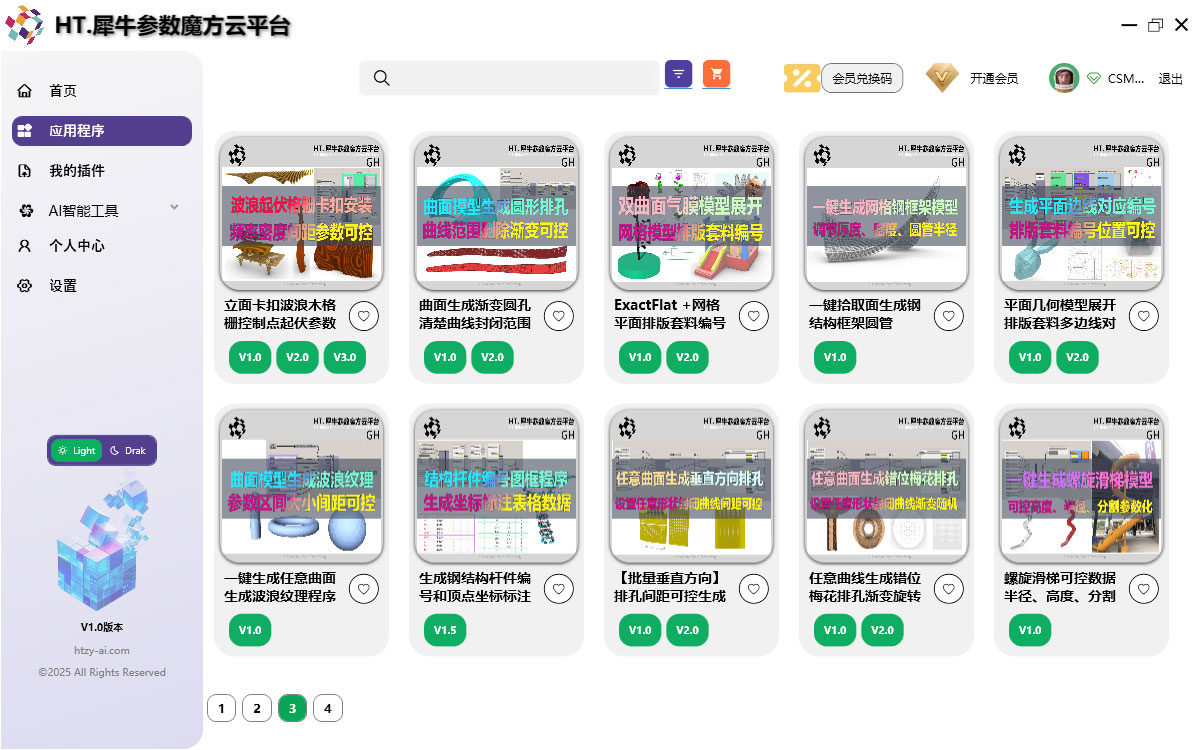Click the 会员兑换码 button

861,78
